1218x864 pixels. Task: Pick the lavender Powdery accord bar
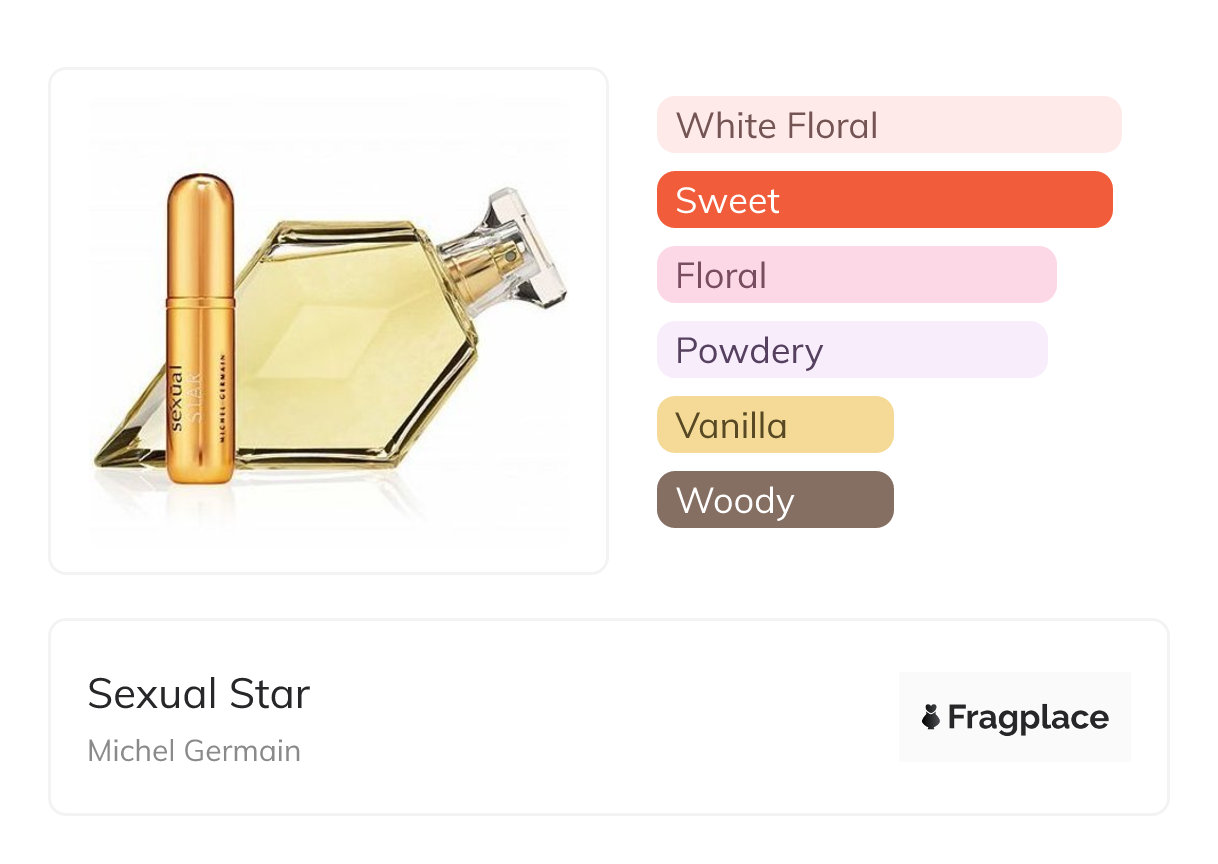(851, 350)
